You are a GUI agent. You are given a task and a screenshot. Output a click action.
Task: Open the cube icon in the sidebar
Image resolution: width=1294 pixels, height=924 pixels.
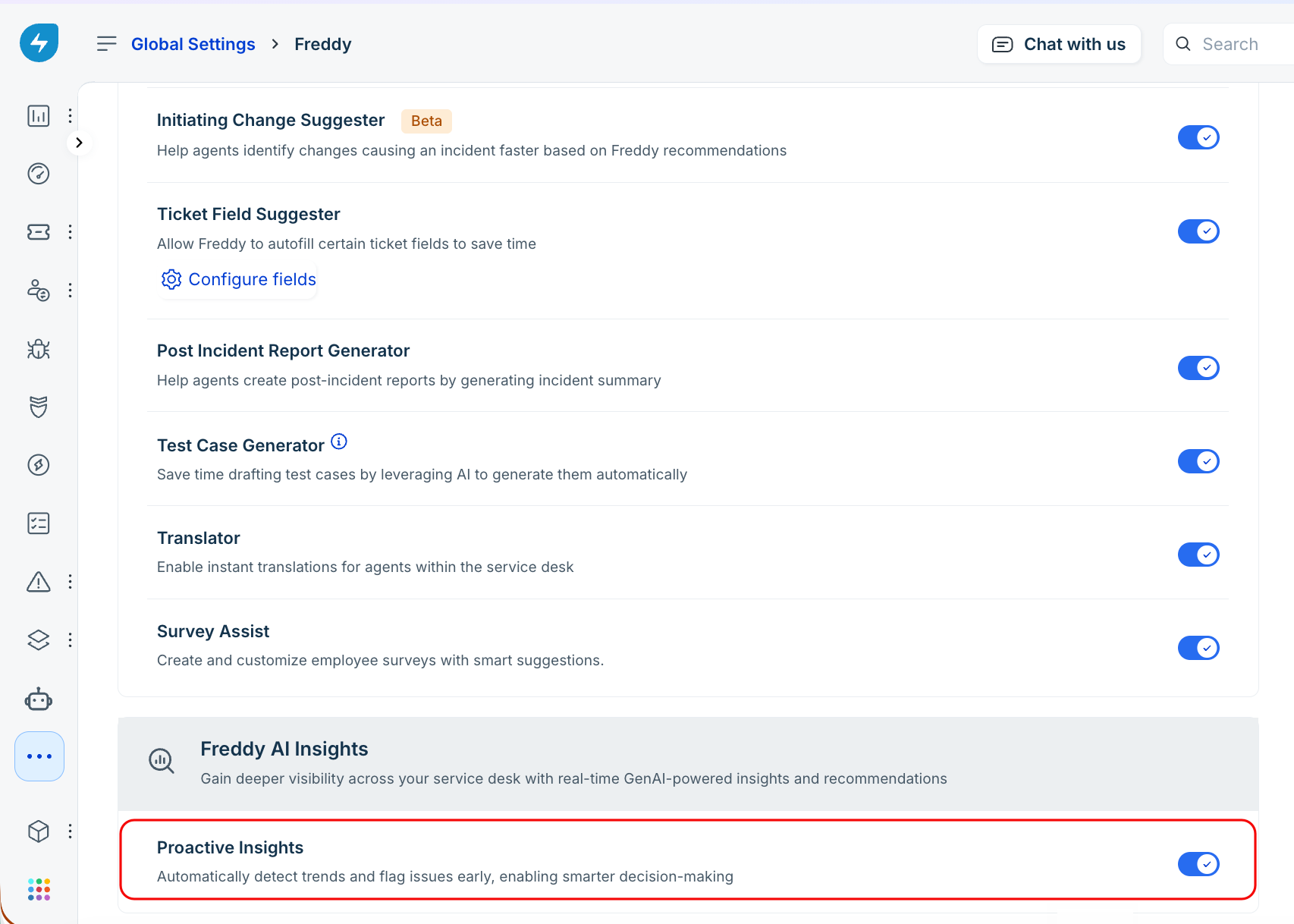[x=39, y=831]
